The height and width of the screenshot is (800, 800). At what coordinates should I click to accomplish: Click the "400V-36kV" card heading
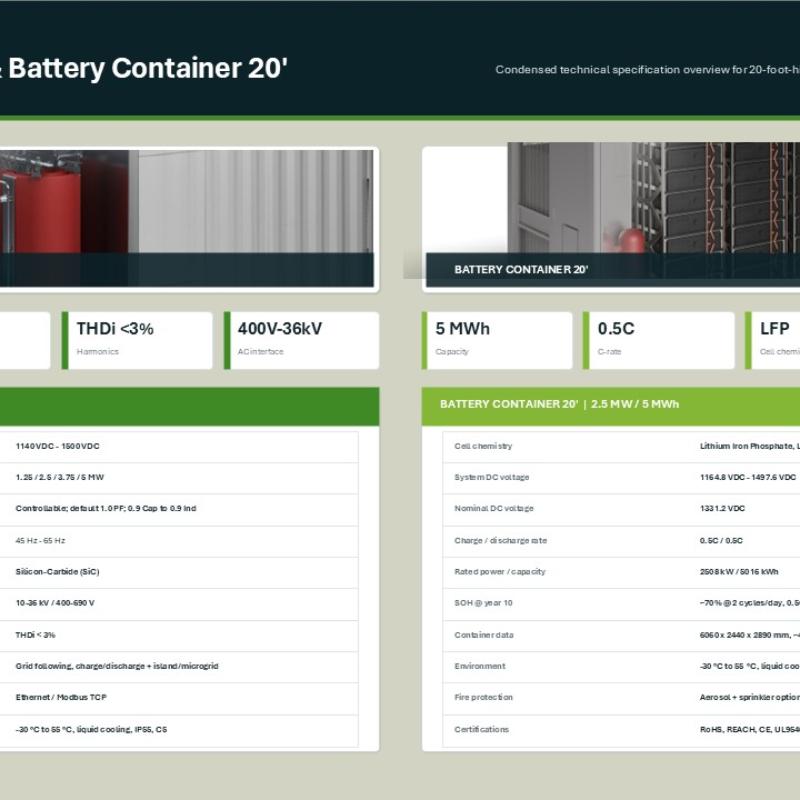coord(280,329)
